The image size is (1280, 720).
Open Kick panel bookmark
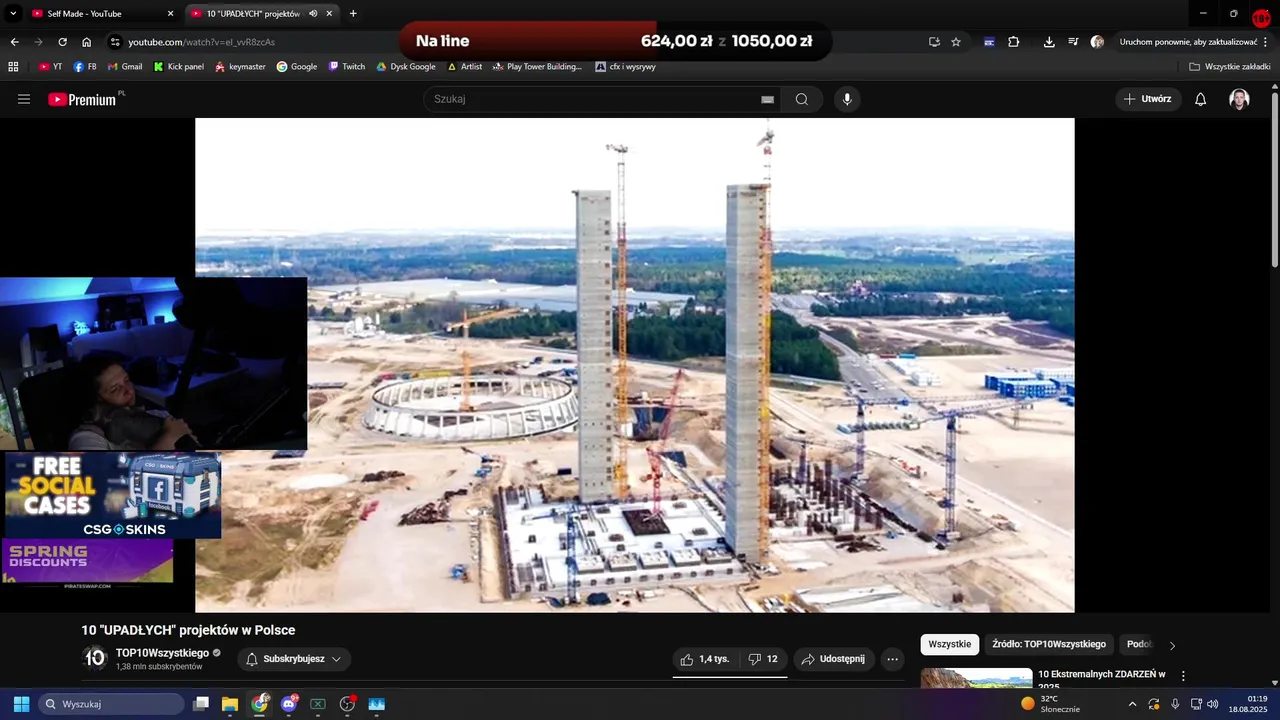click(x=178, y=67)
